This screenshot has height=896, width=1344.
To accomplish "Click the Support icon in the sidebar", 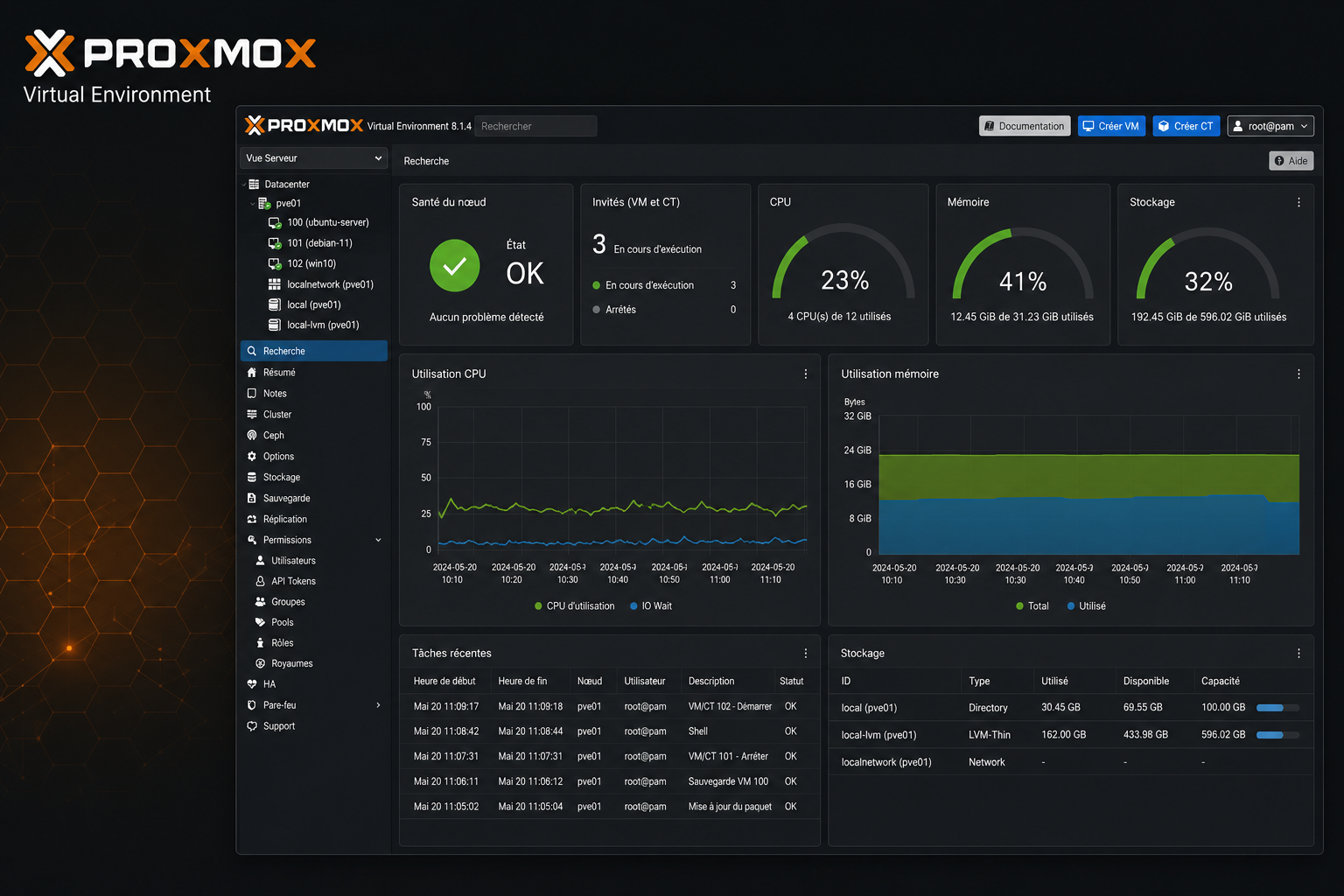I will coord(252,726).
